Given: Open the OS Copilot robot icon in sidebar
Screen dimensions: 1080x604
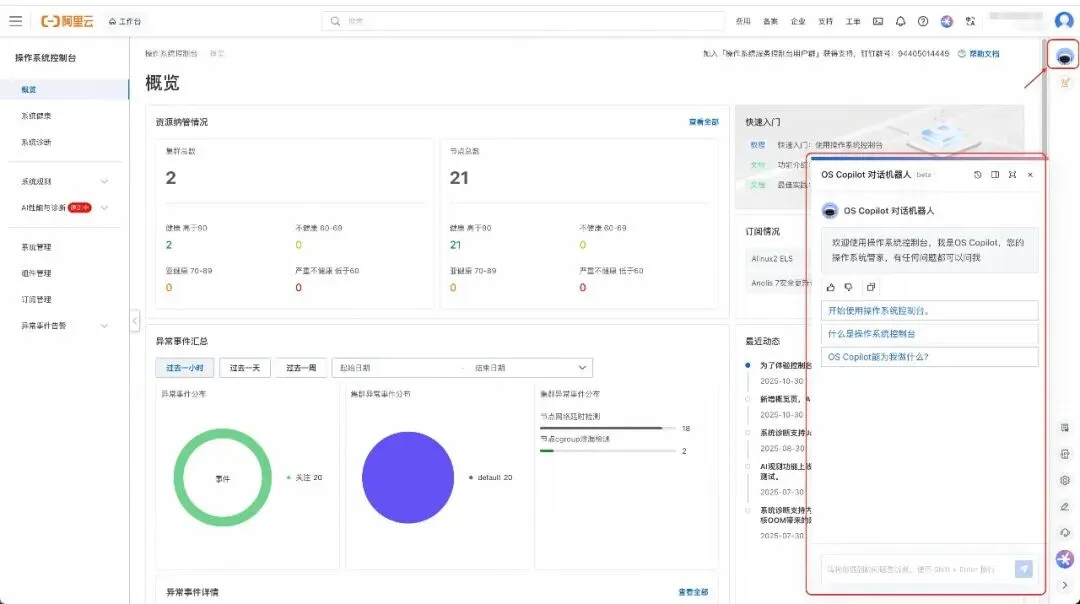Looking at the screenshot, I should click(x=1064, y=56).
